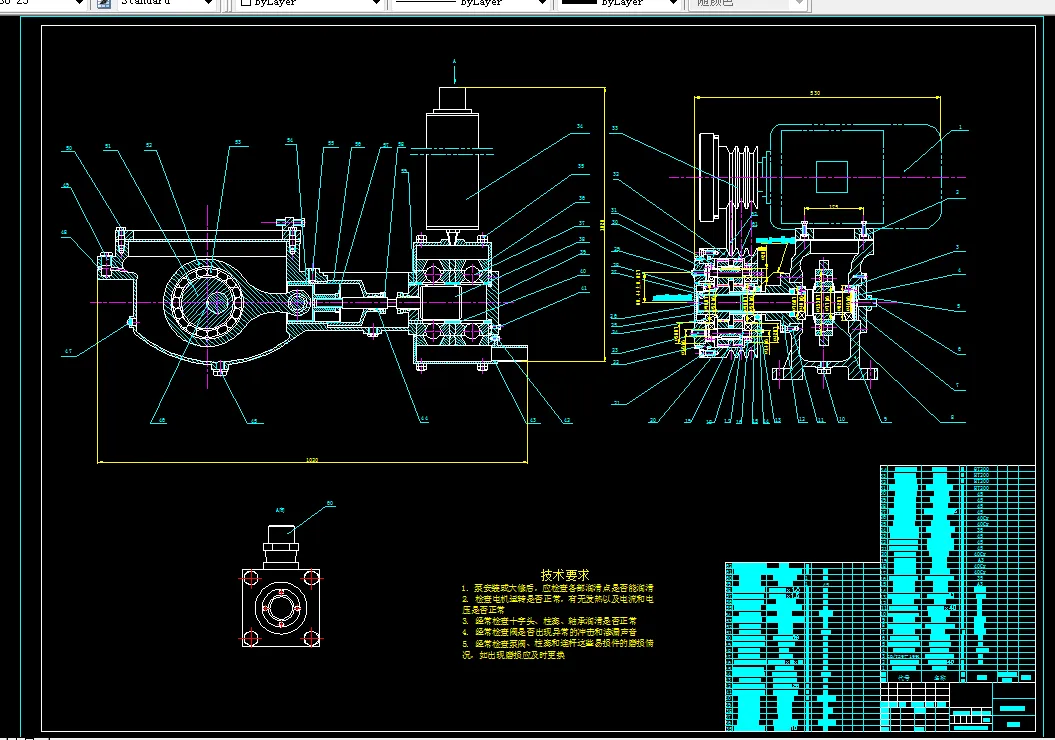Select requirement line 5 about 泵阀、柱塞和连杆
The width and height of the screenshot is (1055, 740).
pos(558,649)
